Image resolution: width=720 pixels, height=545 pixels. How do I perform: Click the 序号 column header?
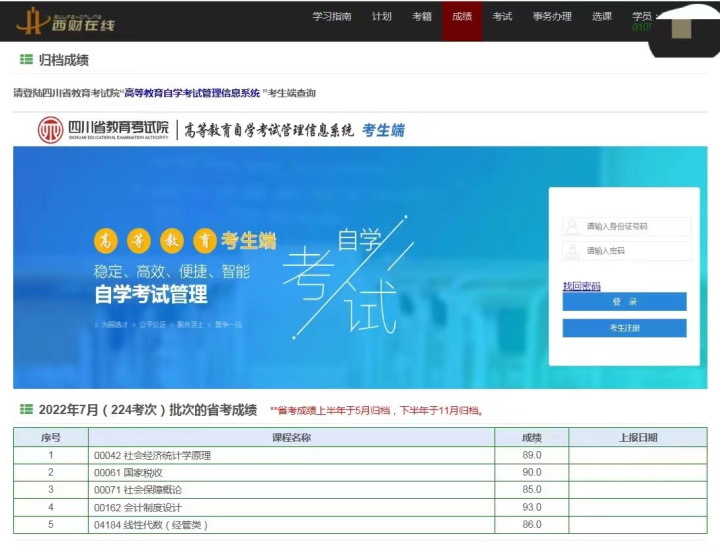(51, 437)
